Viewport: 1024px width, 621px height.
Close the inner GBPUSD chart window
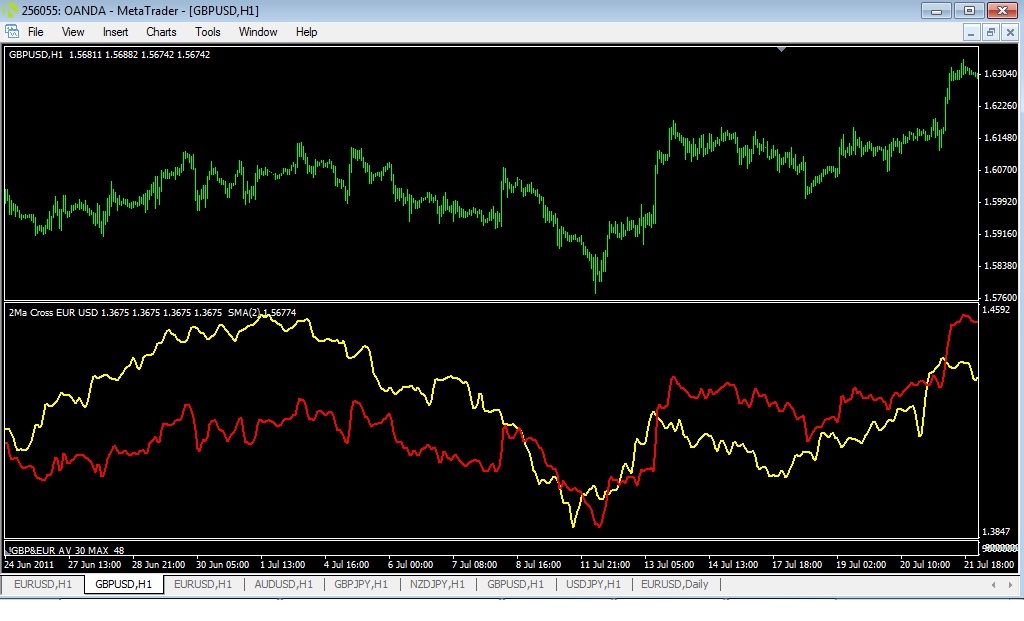[x=1010, y=32]
